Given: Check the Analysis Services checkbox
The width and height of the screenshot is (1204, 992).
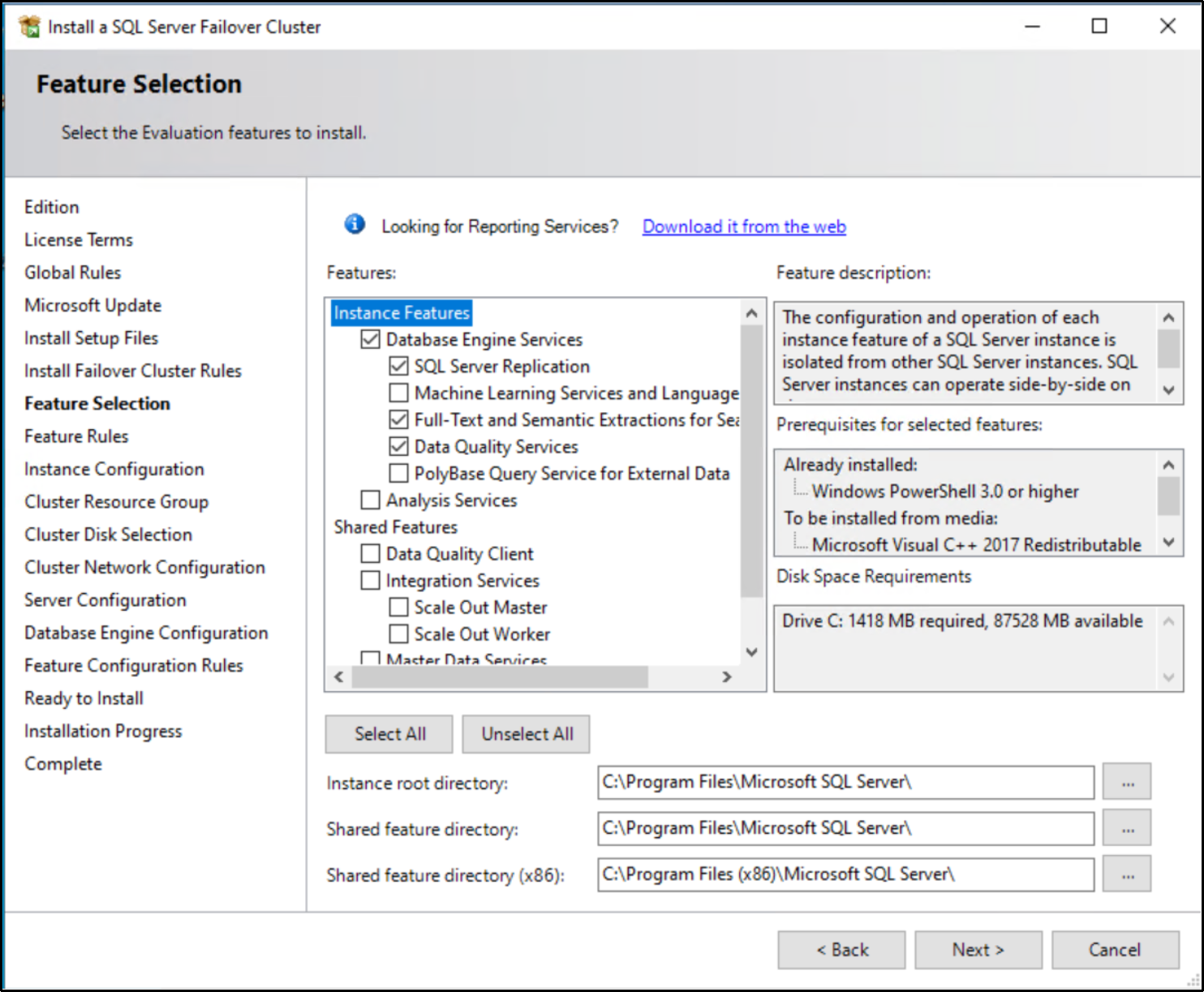Looking at the screenshot, I should coord(370,500).
